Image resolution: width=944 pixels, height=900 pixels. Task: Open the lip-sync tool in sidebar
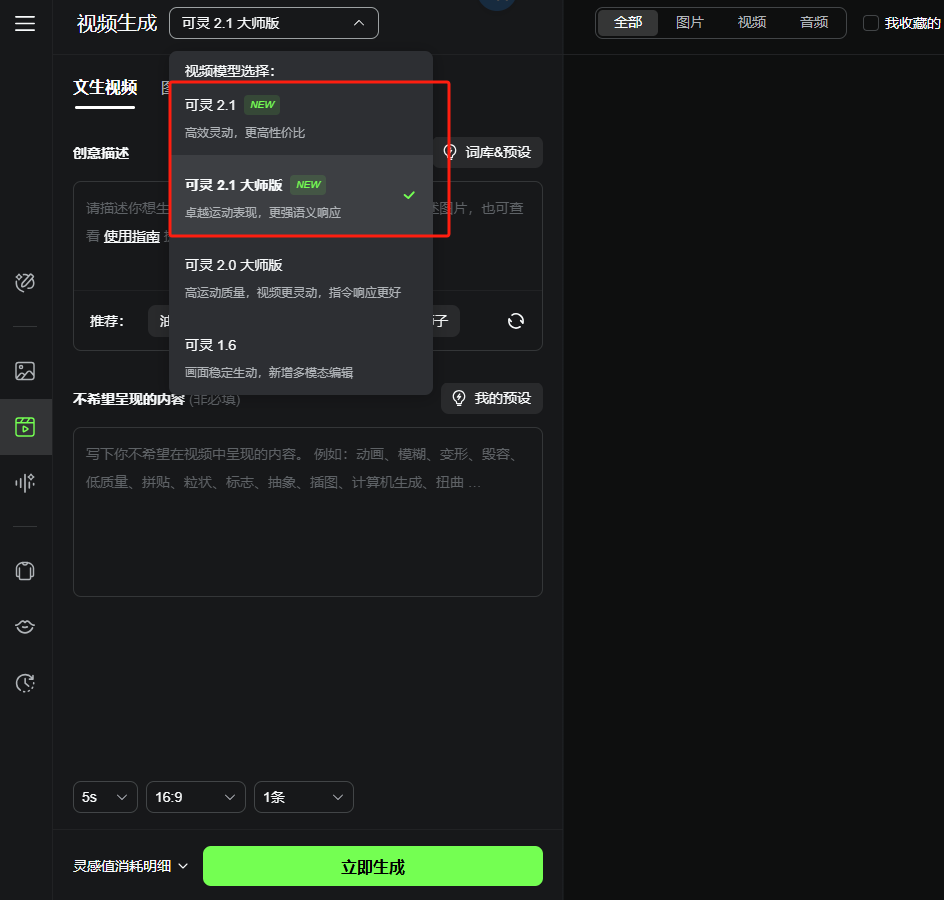(25, 627)
